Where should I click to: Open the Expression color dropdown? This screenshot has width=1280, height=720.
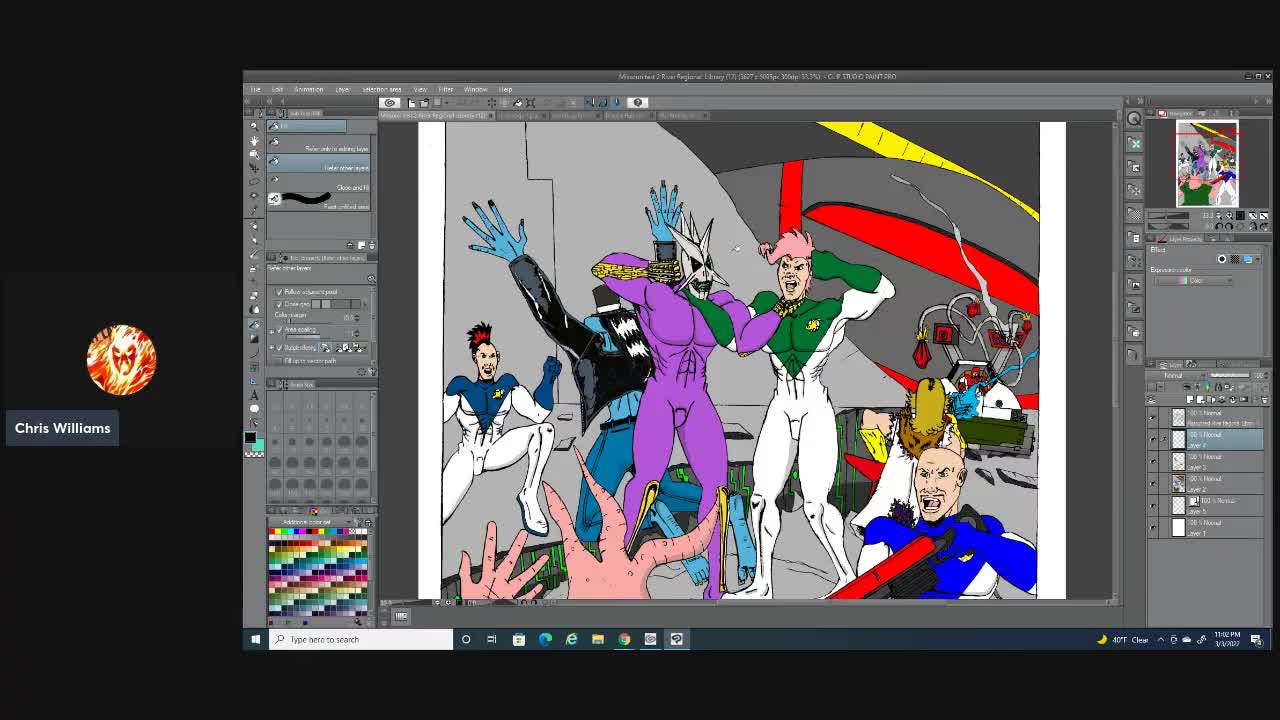(1195, 280)
